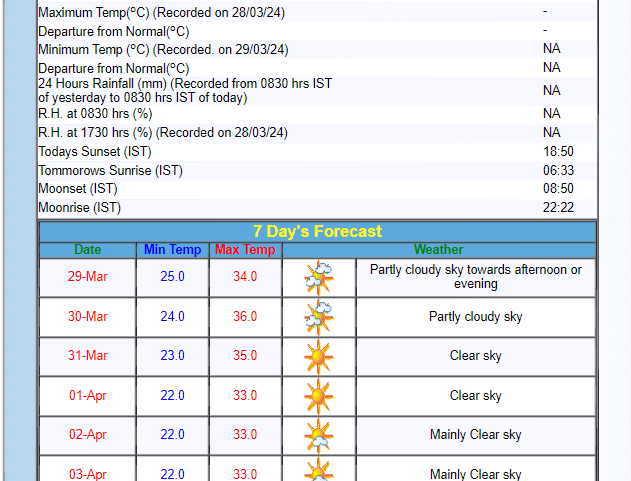
Task: Click the weather icon for 29-Mar
Action: tap(319, 277)
